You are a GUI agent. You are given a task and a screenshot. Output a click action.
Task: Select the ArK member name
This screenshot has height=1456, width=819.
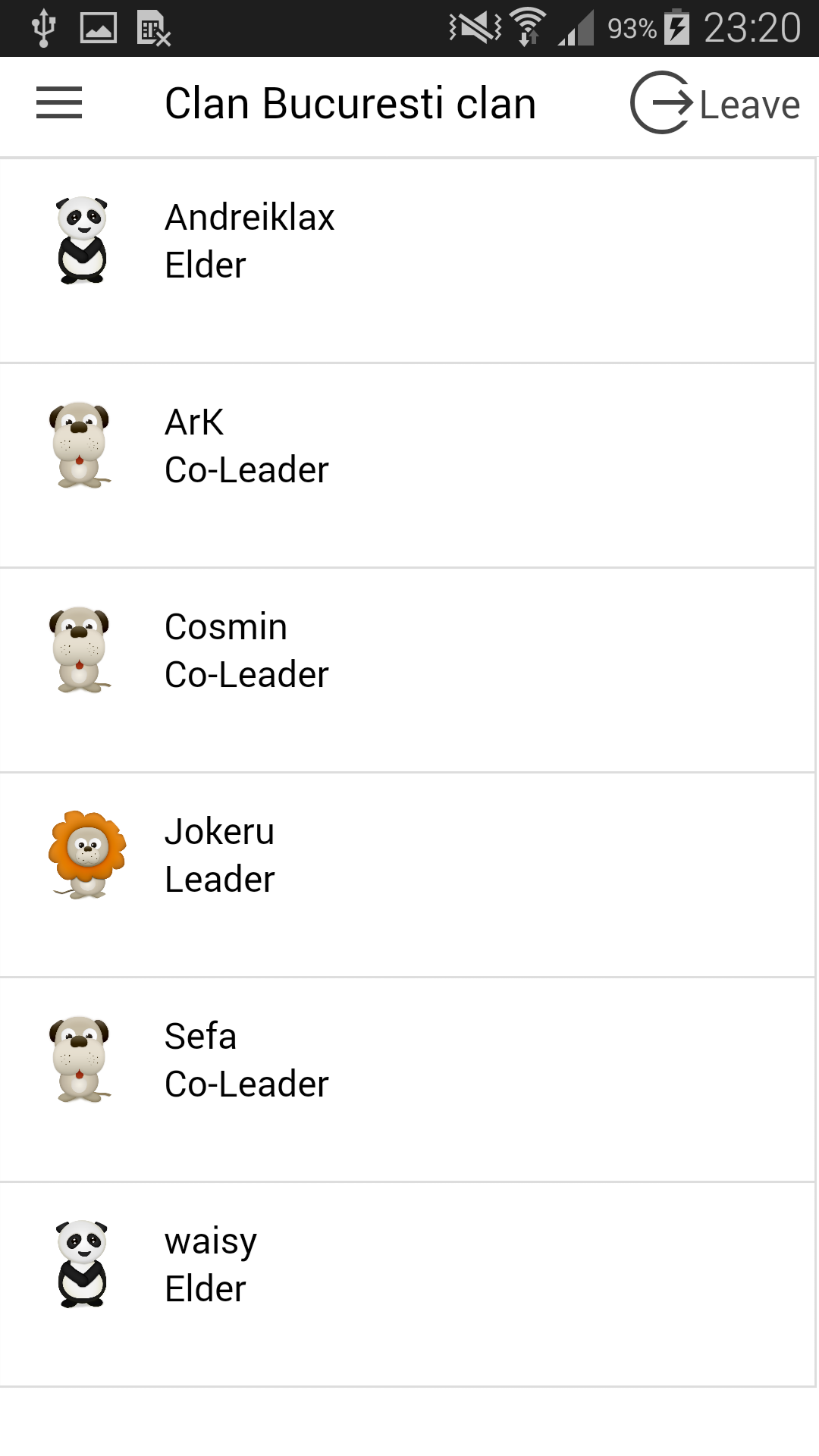(x=194, y=422)
